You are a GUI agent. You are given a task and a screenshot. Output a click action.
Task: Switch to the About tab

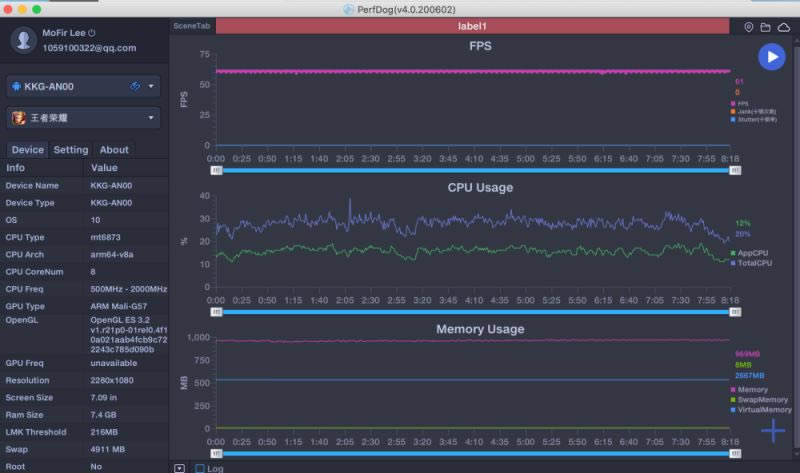point(114,150)
